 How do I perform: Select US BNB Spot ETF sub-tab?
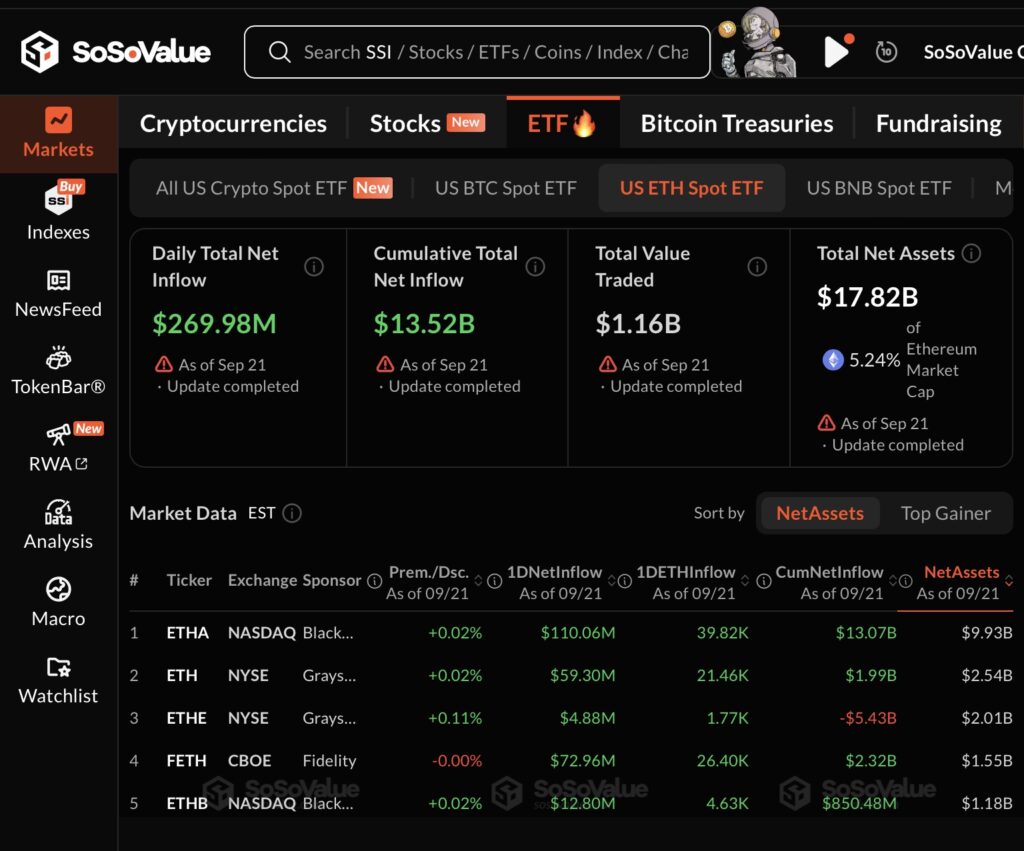point(878,188)
